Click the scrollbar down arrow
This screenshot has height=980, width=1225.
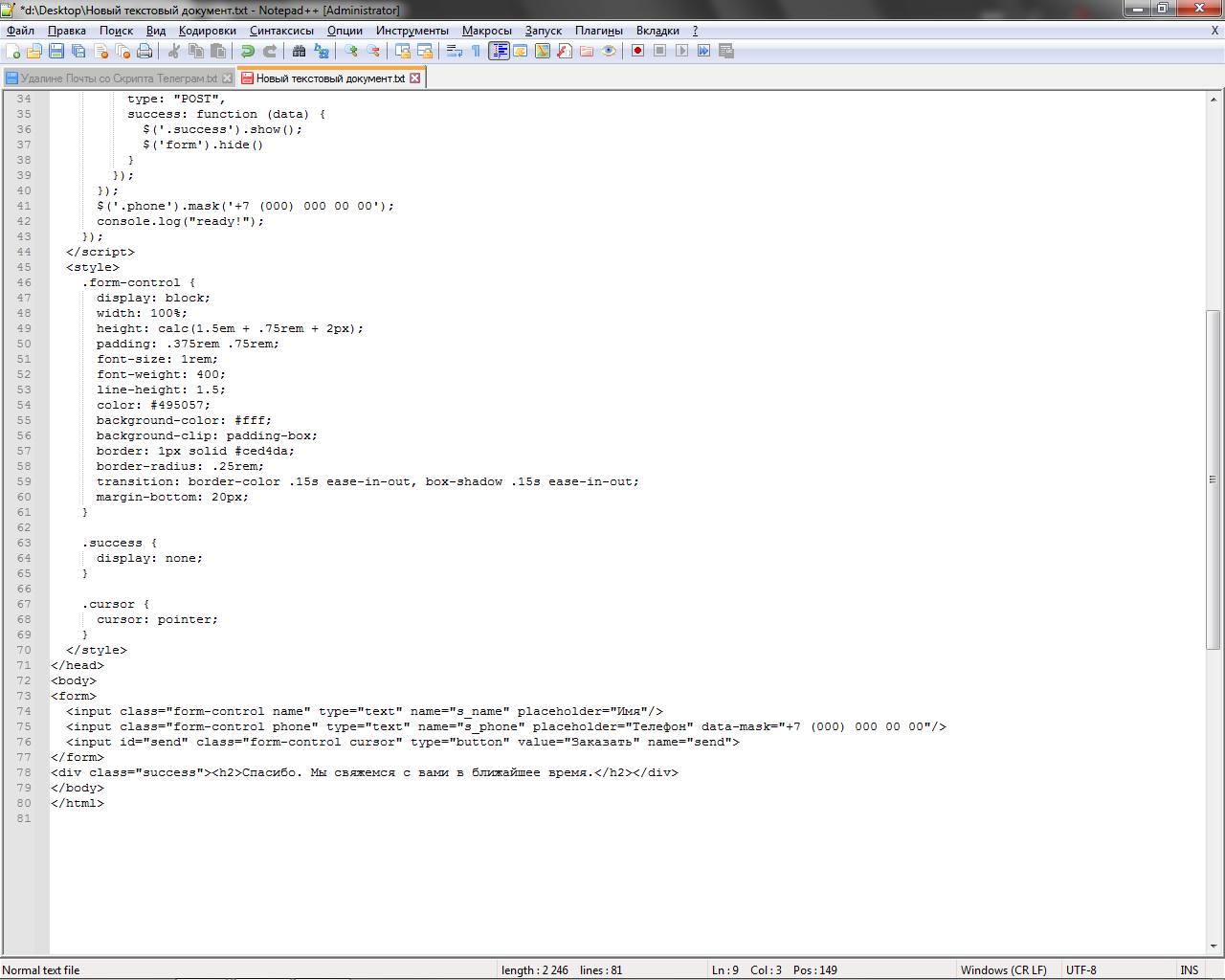pos(1214,946)
